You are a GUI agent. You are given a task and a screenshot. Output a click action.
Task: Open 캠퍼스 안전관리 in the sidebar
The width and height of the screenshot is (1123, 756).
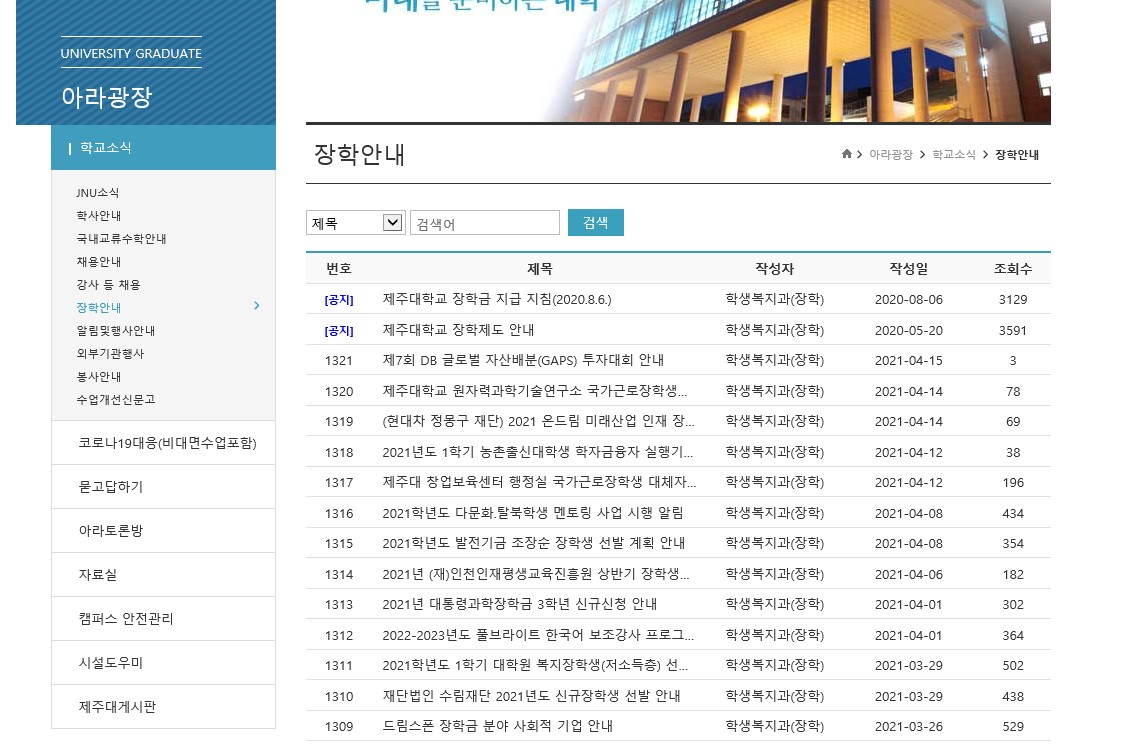125,618
